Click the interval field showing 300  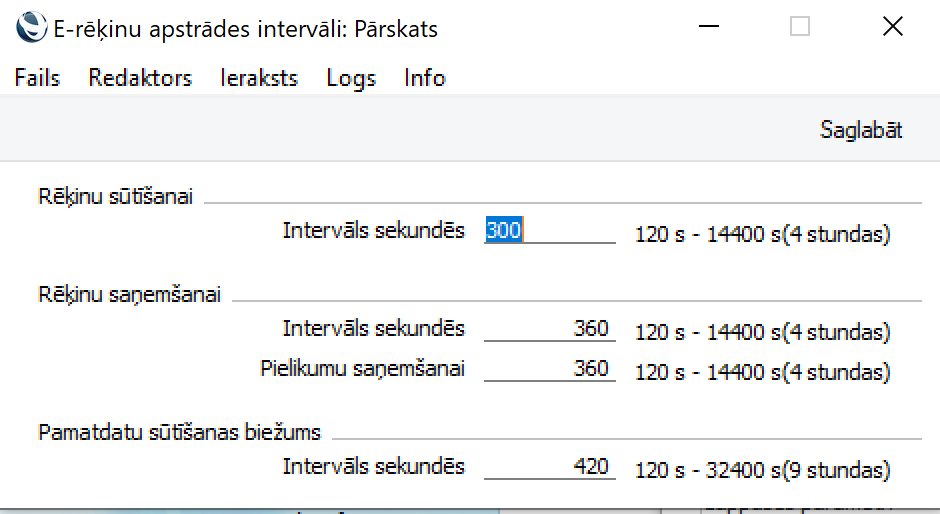pyautogui.click(x=550, y=231)
